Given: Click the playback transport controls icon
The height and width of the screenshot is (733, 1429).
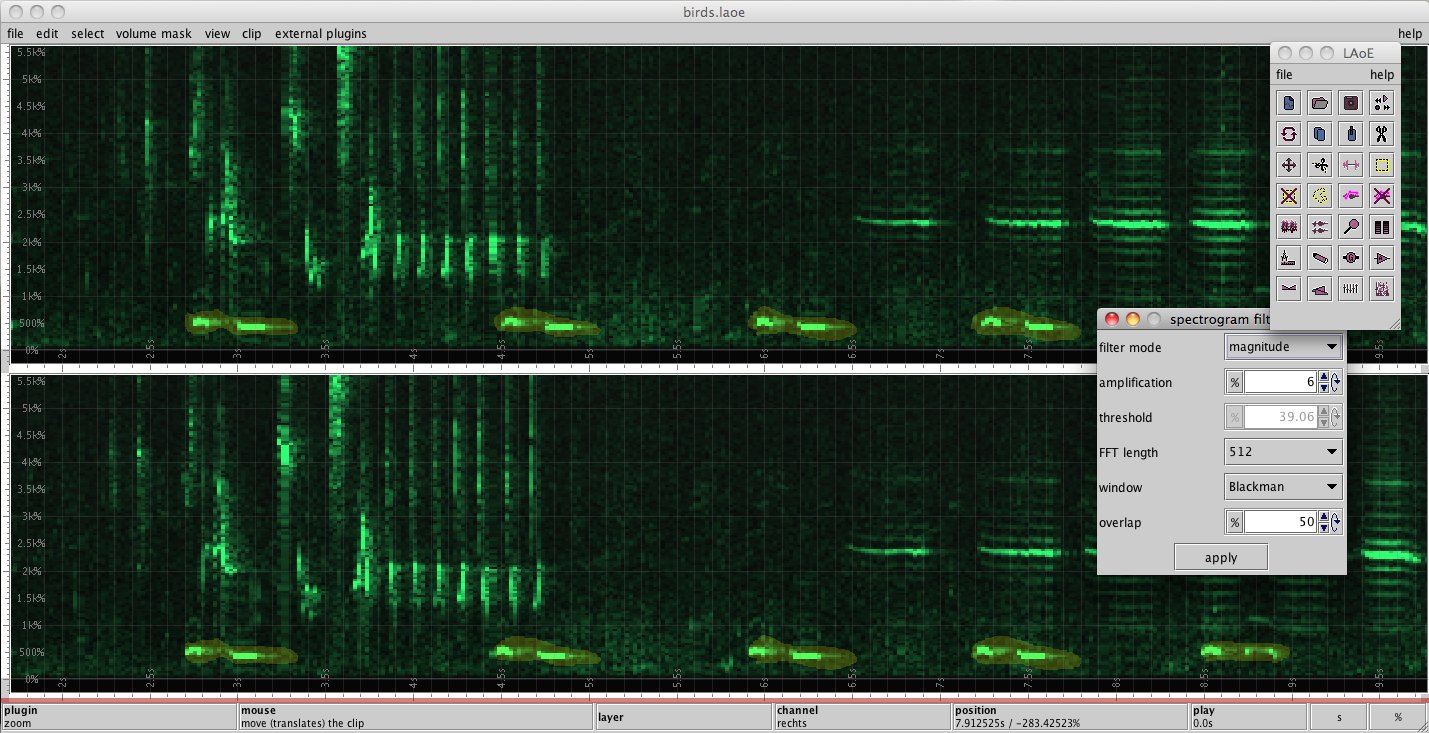Looking at the screenshot, I should (x=1382, y=103).
